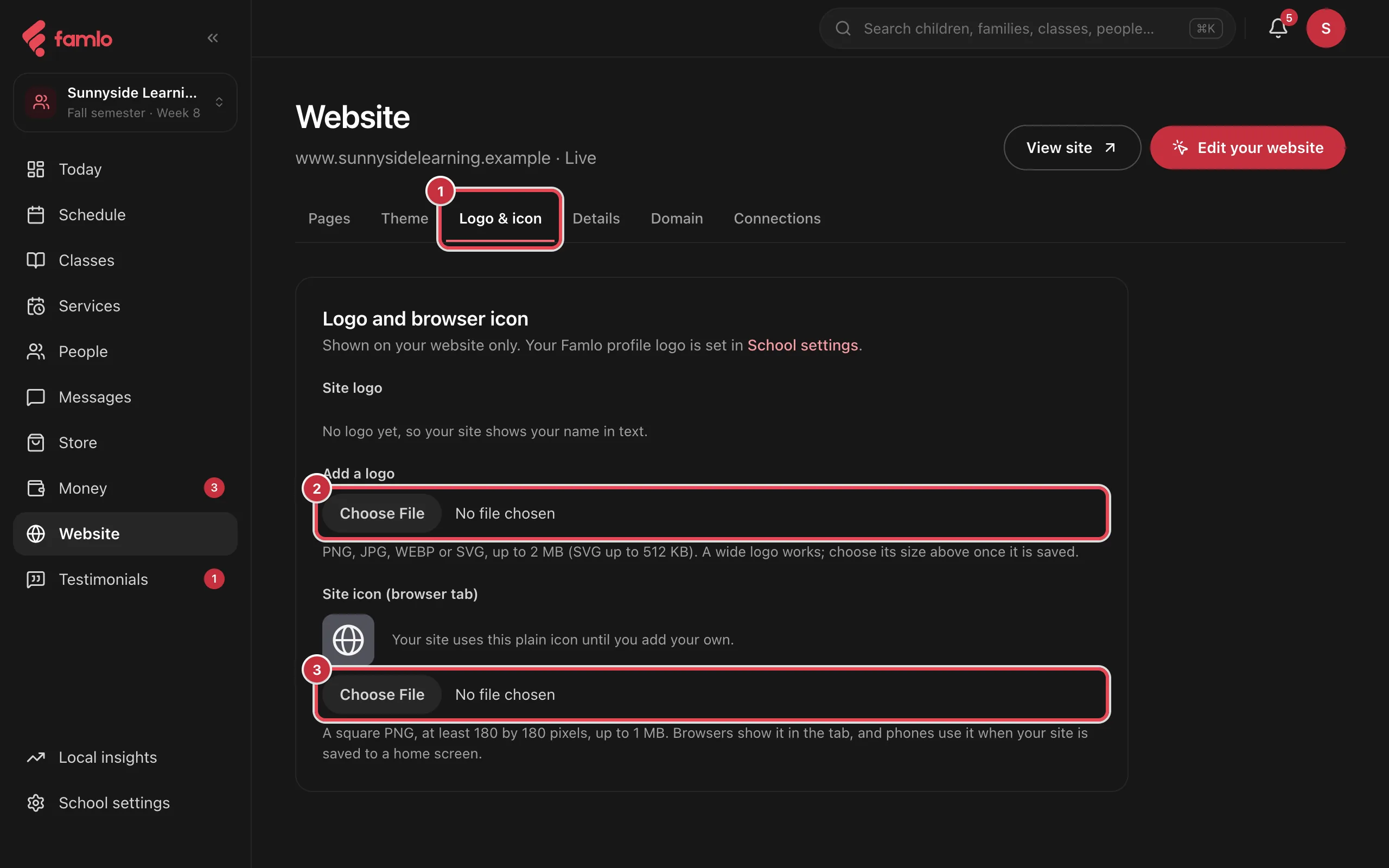This screenshot has height=868, width=1389.
Task: Click the Schedule calendar icon
Action: pyautogui.click(x=36, y=215)
